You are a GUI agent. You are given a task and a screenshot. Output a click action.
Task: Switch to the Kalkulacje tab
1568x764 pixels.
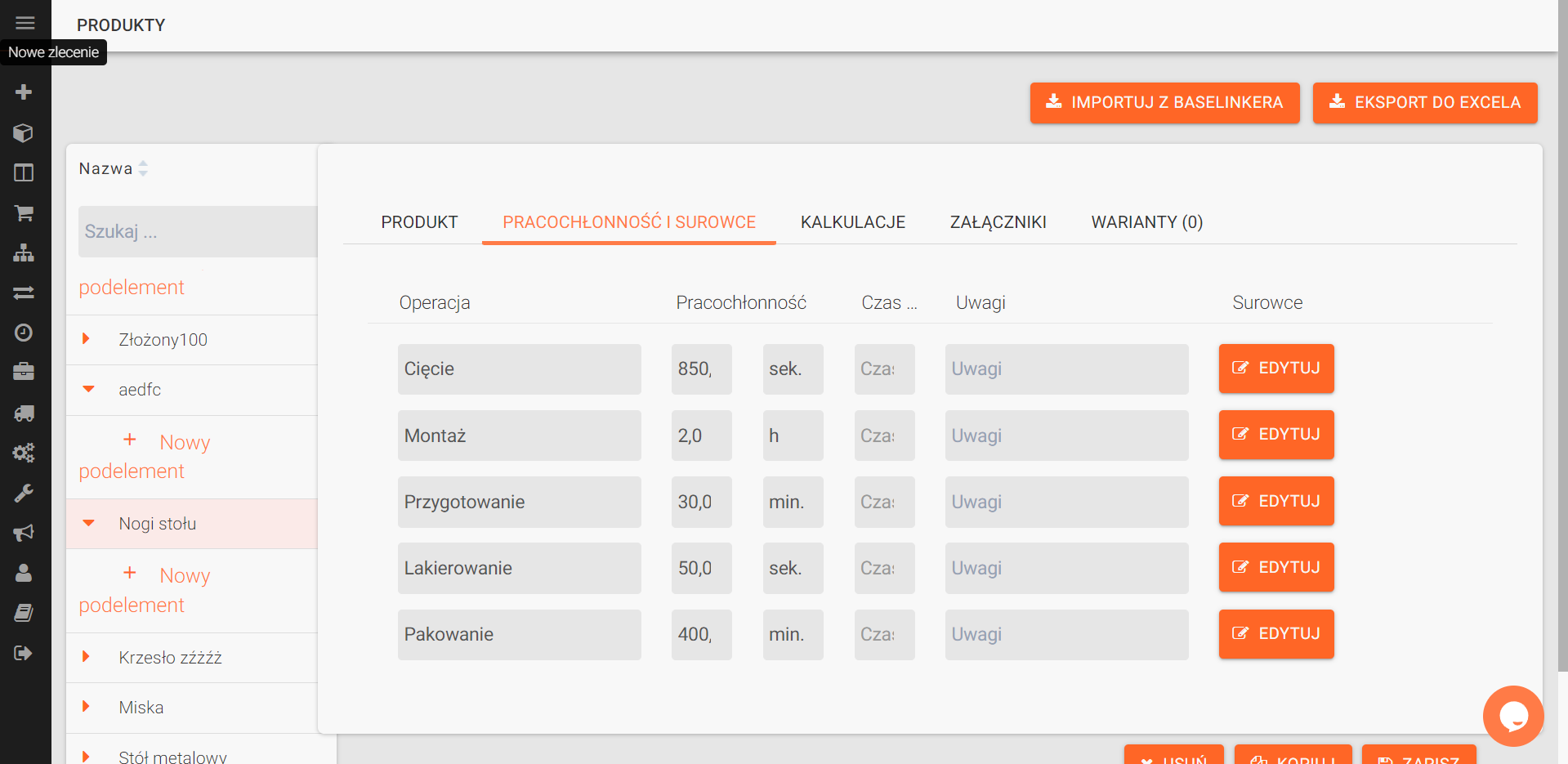click(852, 222)
